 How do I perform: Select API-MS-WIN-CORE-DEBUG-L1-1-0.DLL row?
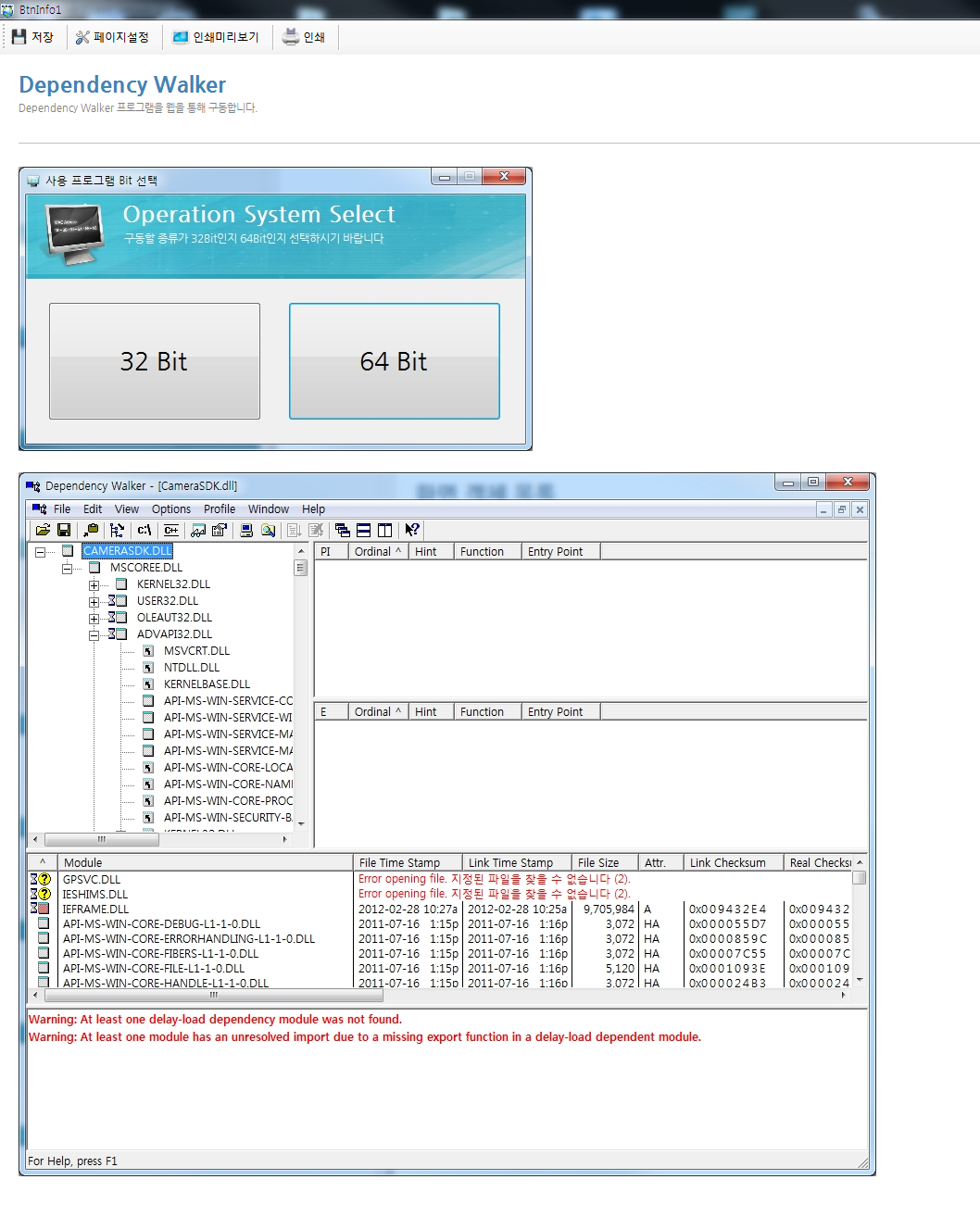point(162,924)
